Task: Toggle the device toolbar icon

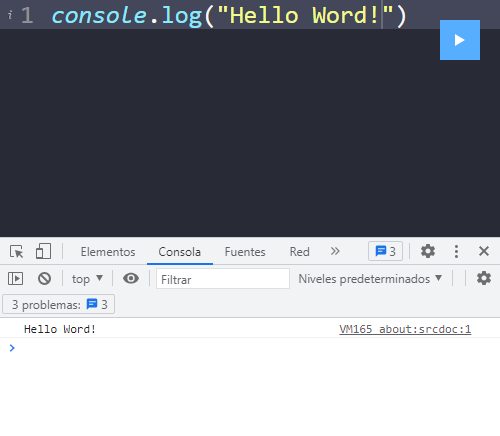Action: click(x=43, y=251)
